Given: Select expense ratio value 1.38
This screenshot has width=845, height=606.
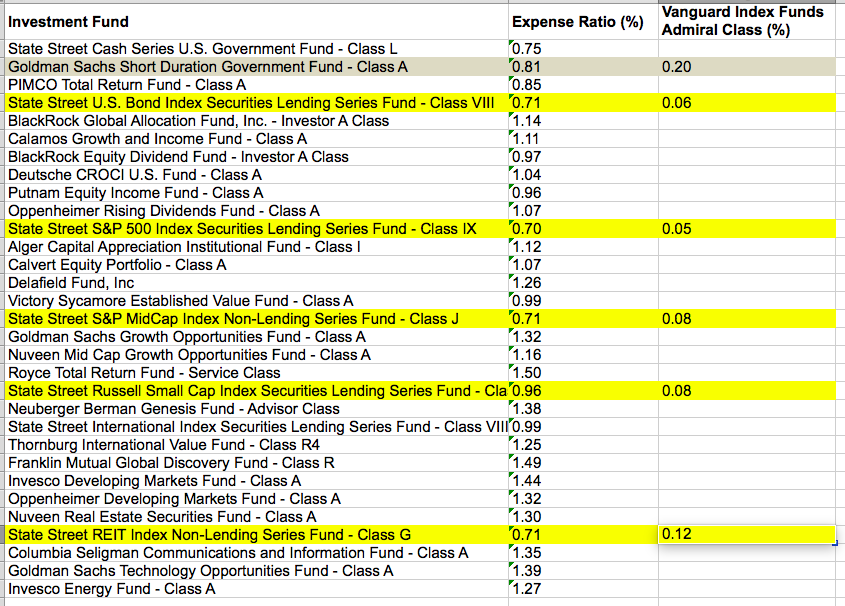Looking at the screenshot, I should 583,409.
